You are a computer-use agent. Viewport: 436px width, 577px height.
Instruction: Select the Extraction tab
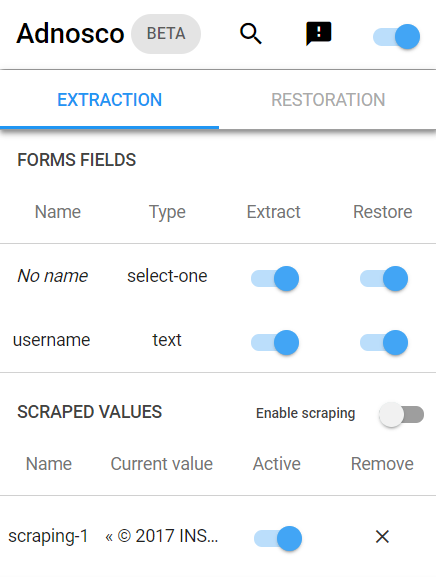point(109,100)
